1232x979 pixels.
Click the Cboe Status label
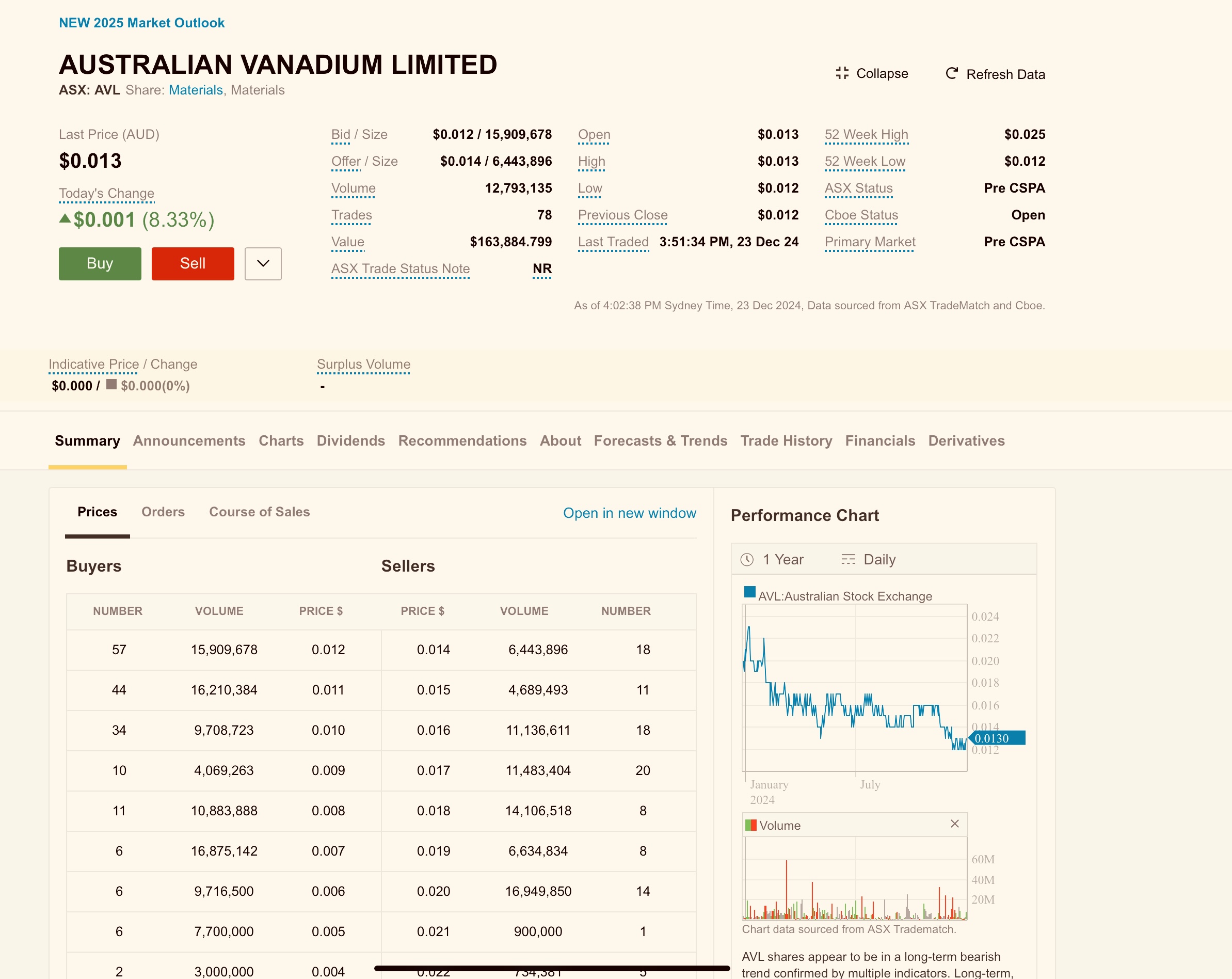click(861, 215)
